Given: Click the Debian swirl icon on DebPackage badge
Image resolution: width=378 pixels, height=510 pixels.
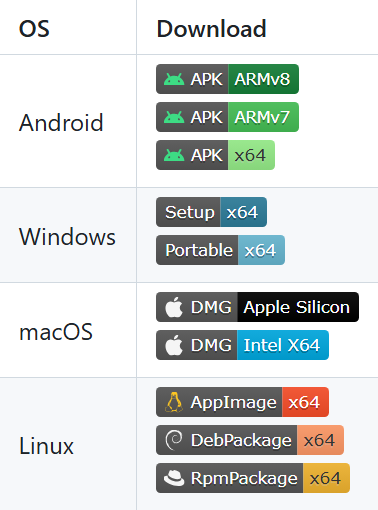Looking at the screenshot, I should [x=174, y=440].
